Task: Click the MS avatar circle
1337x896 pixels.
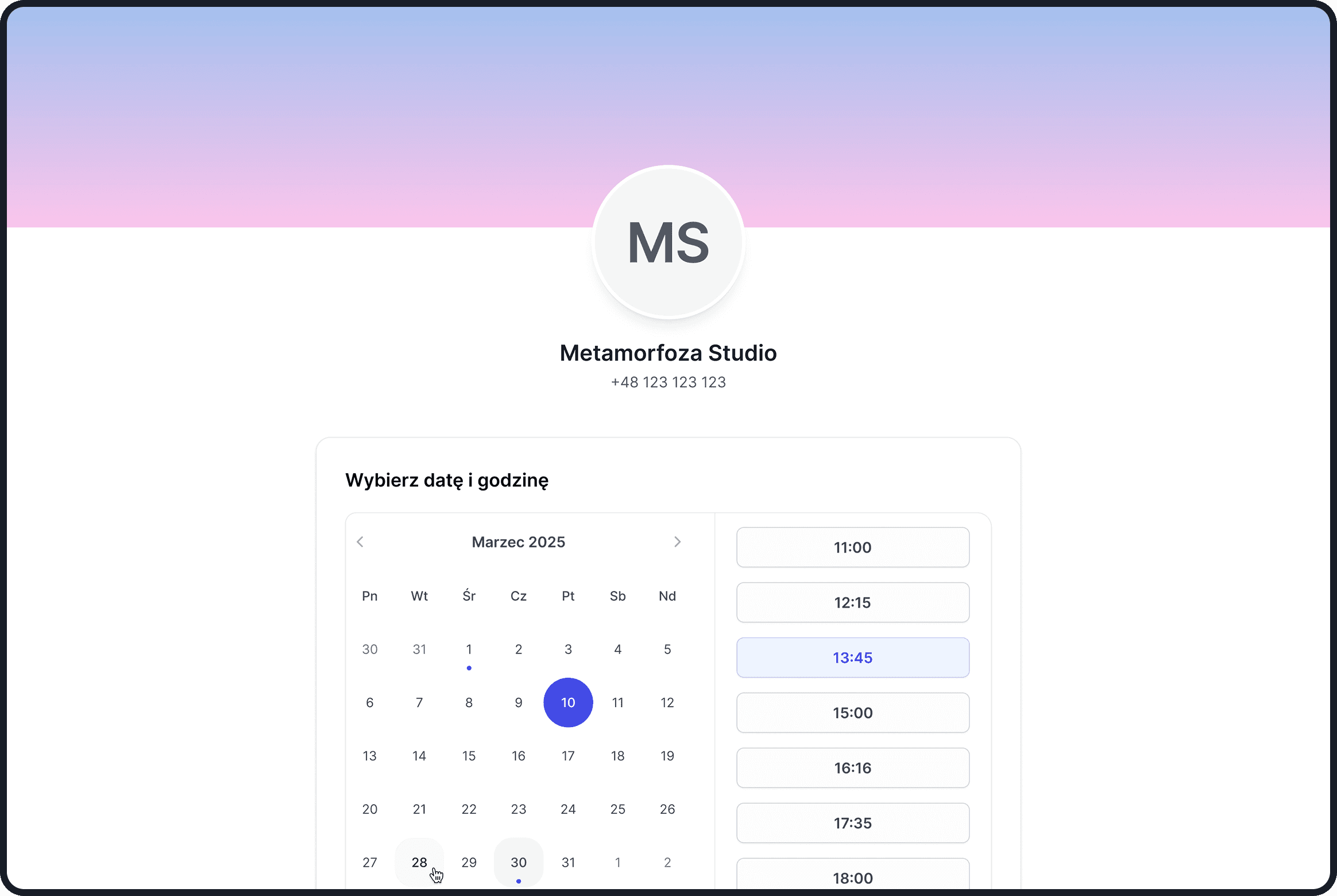Action: point(668,242)
